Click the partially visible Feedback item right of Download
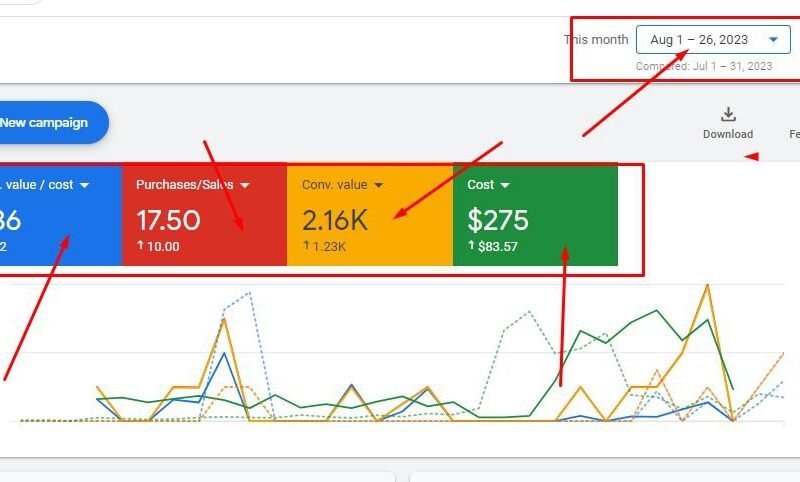 pos(793,134)
